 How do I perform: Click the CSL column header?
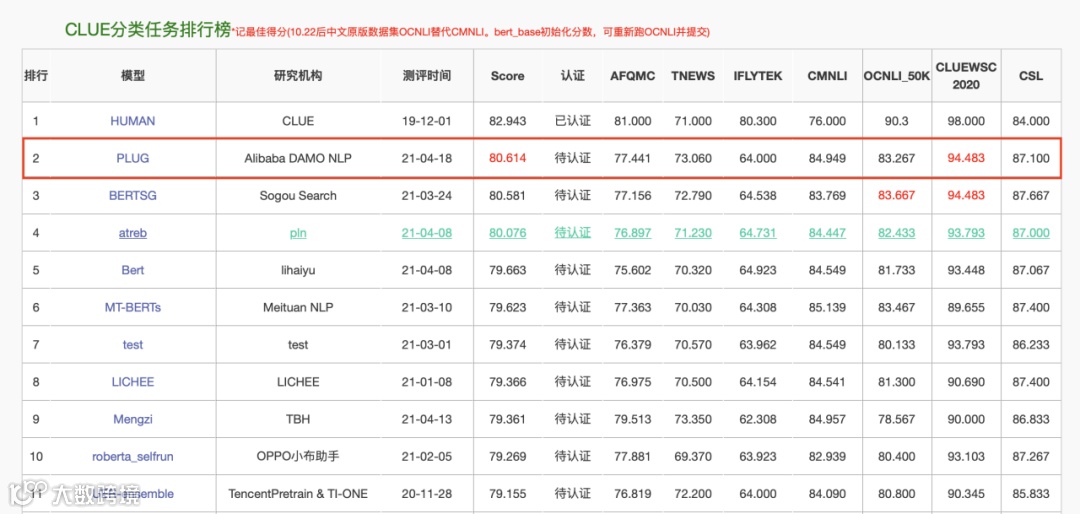point(1031,76)
